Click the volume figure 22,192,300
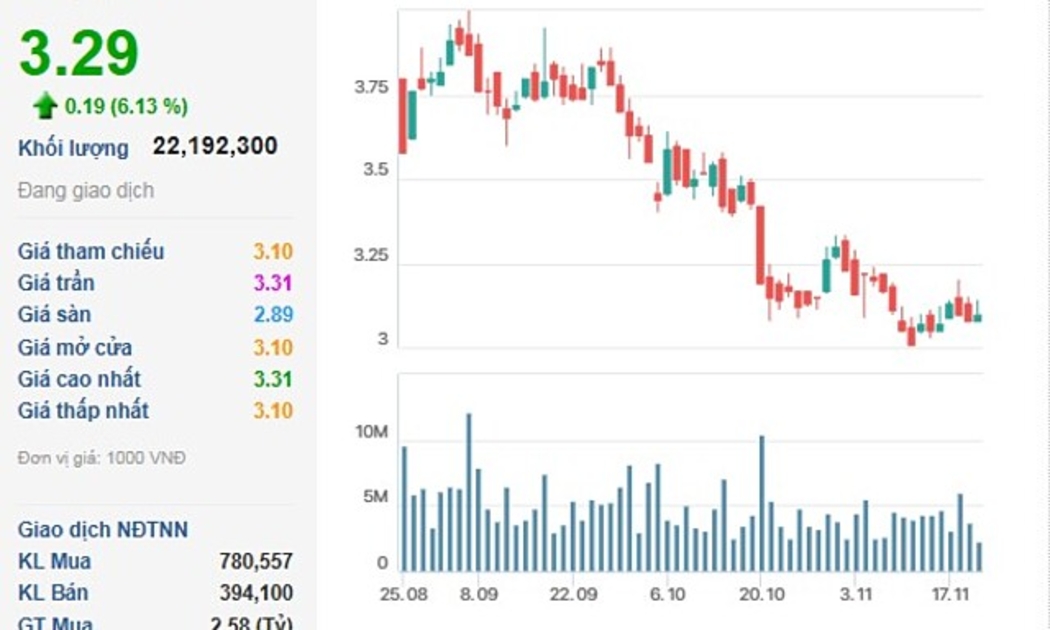Image resolution: width=1050 pixels, height=630 pixels. pyautogui.click(x=215, y=147)
